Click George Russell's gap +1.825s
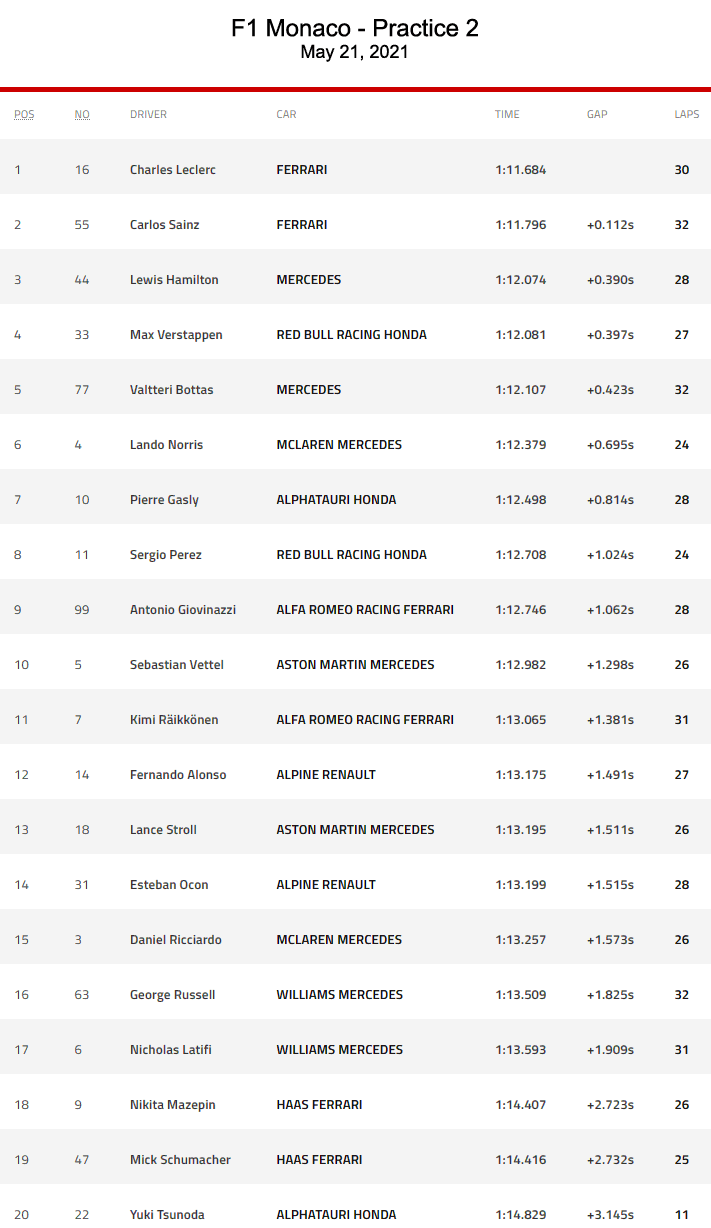This screenshot has width=711, height=1228. tap(610, 995)
